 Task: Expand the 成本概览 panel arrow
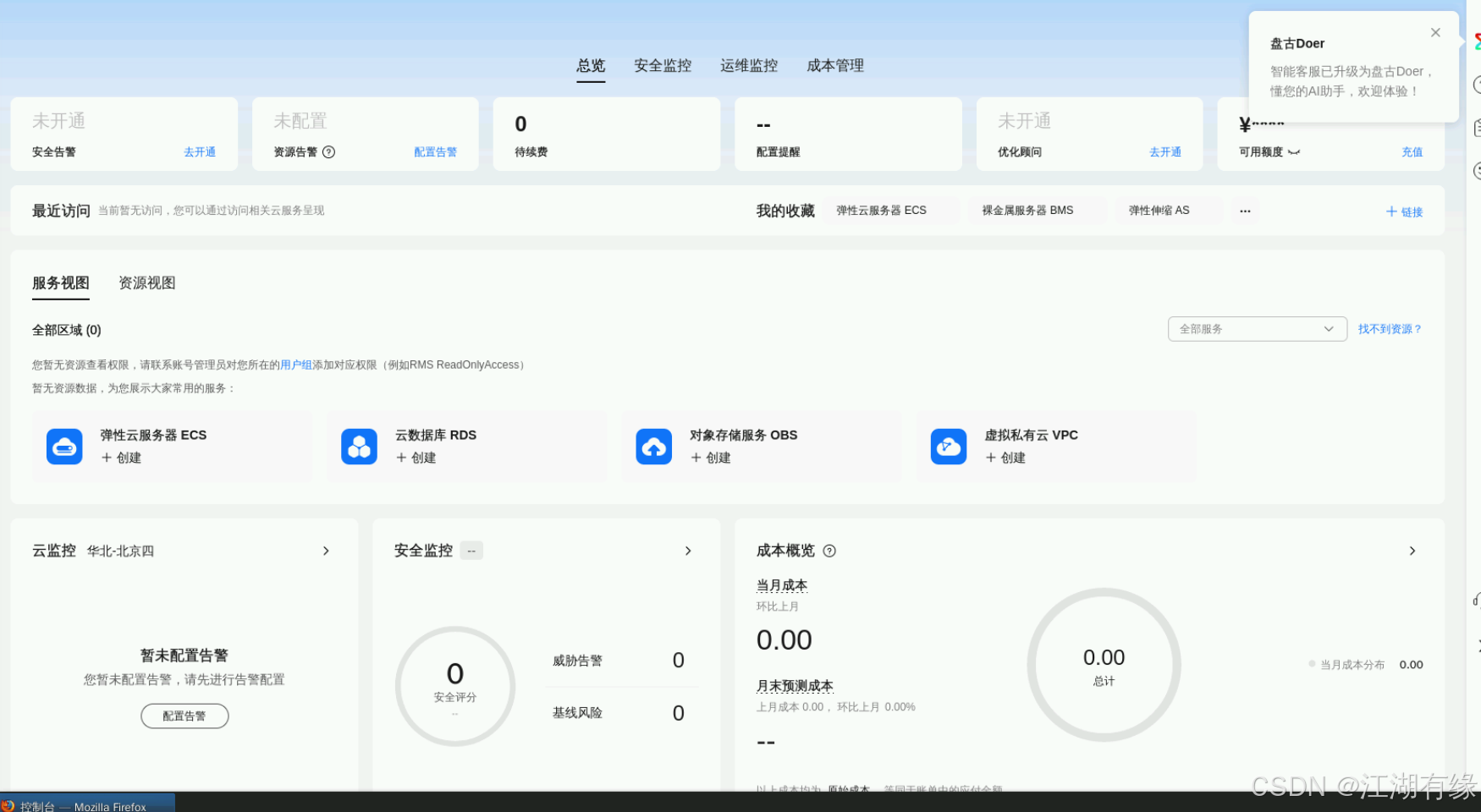[x=1413, y=551]
